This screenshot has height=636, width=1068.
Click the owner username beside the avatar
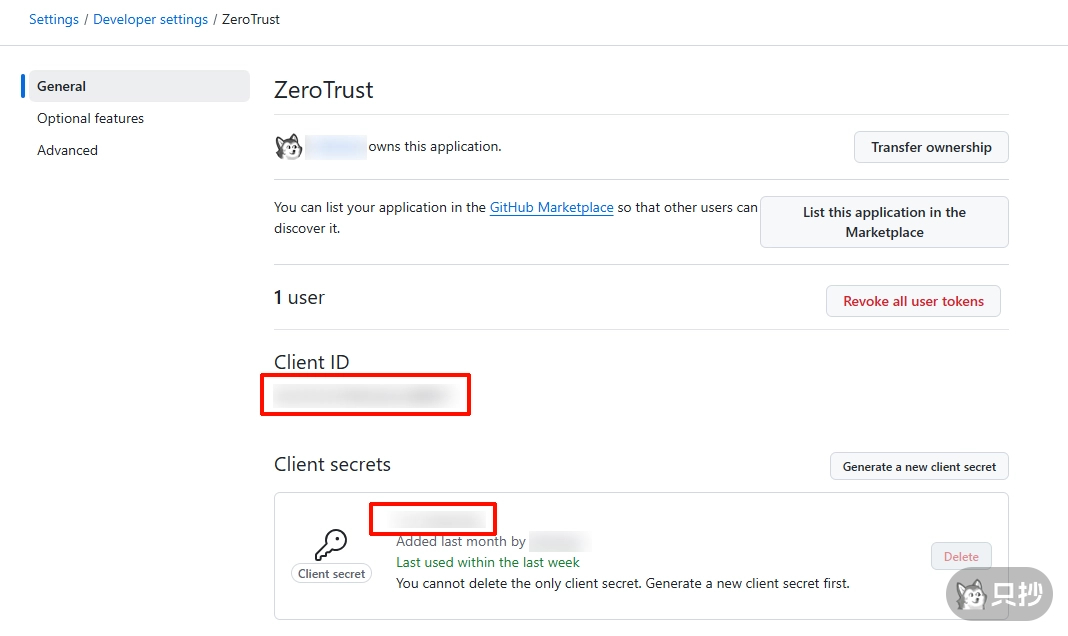click(x=336, y=147)
